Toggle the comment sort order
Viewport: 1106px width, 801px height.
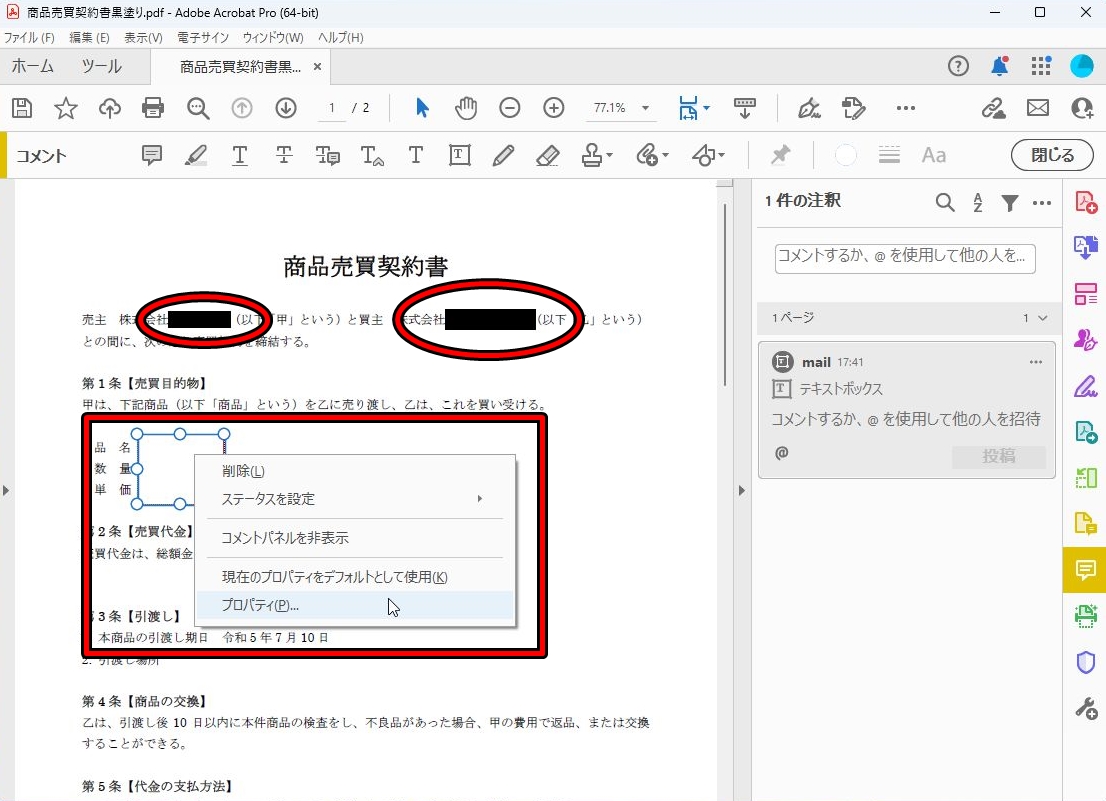(977, 202)
